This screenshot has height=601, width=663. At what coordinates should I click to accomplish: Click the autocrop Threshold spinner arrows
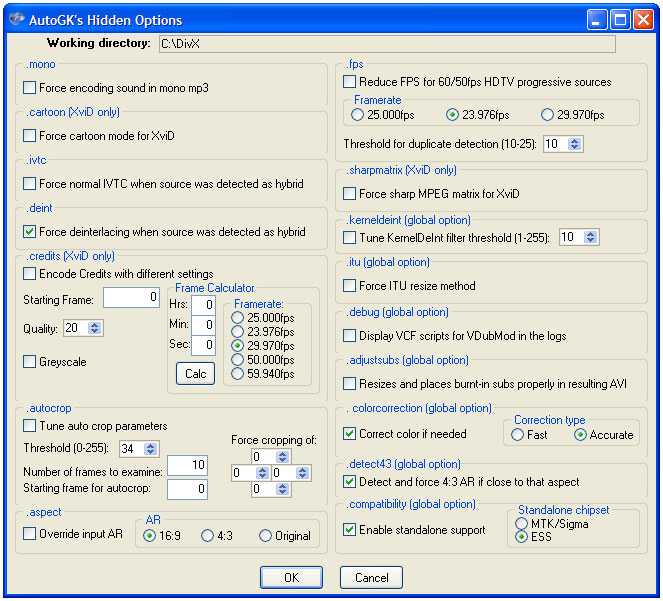click(151, 449)
